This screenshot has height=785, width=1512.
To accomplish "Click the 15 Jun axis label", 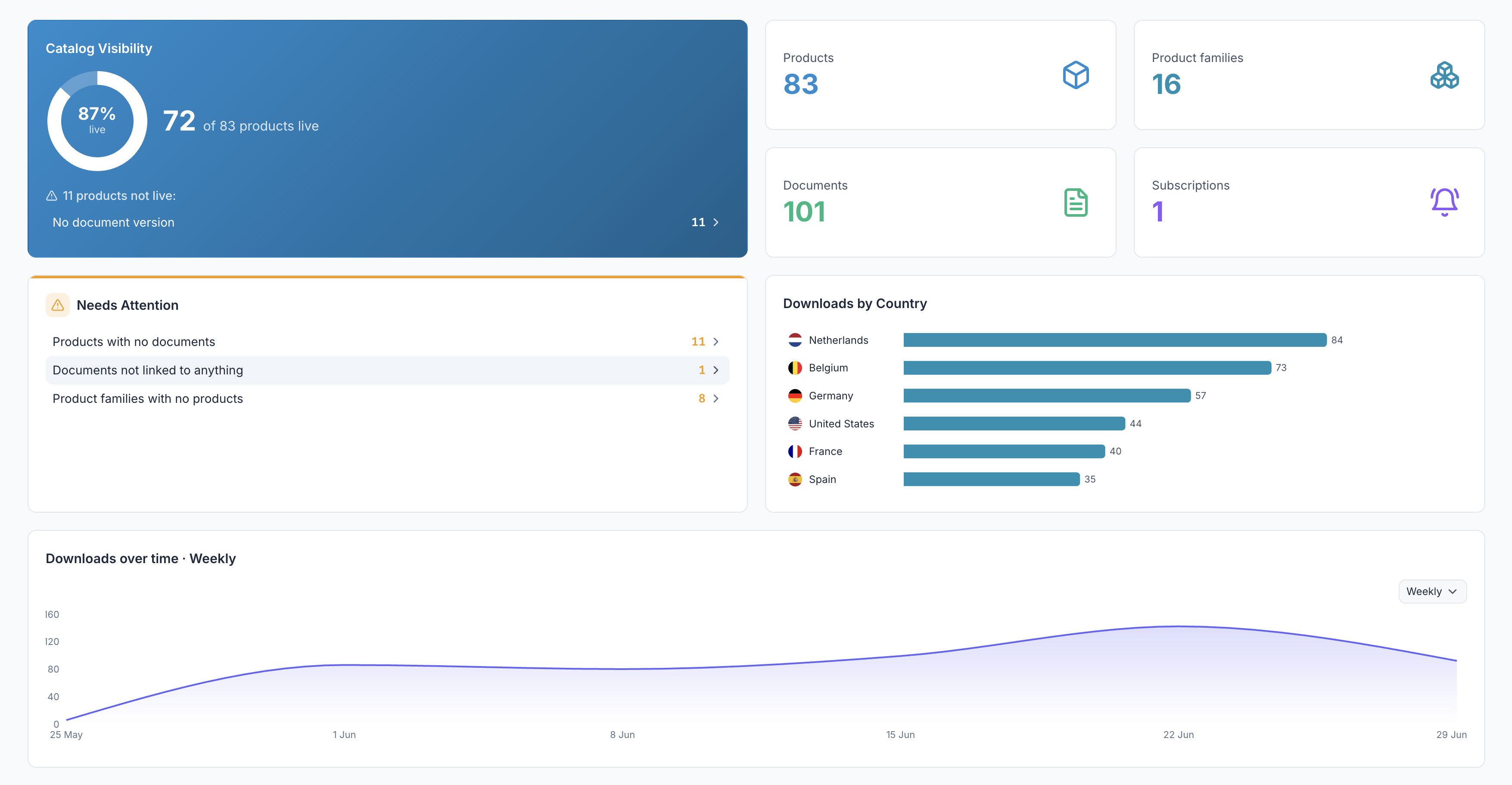I will (900, 735).
